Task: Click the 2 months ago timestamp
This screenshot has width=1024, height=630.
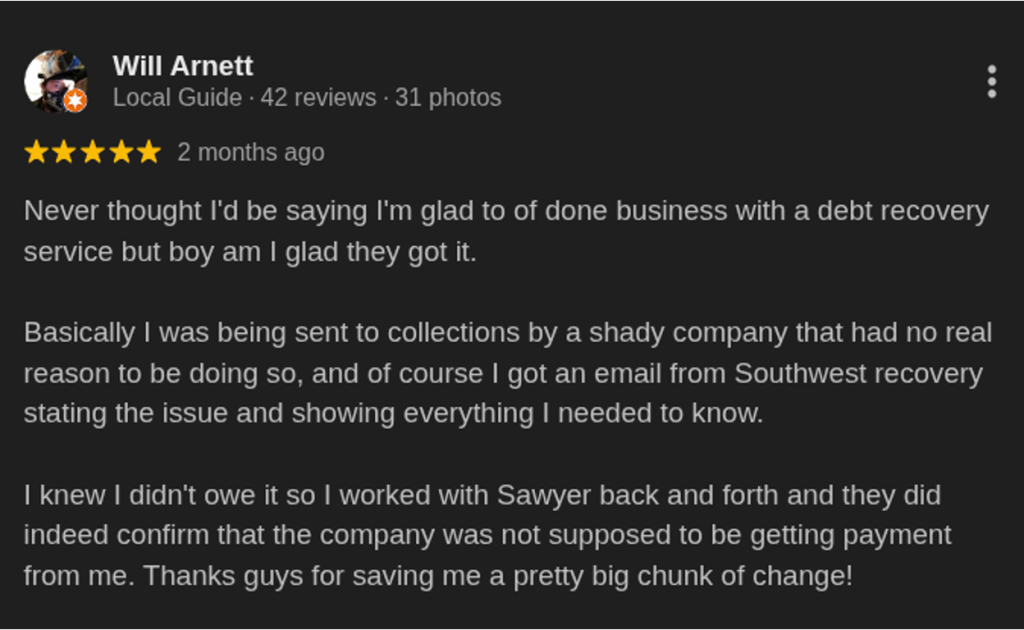Action: (x=250, y=152)
